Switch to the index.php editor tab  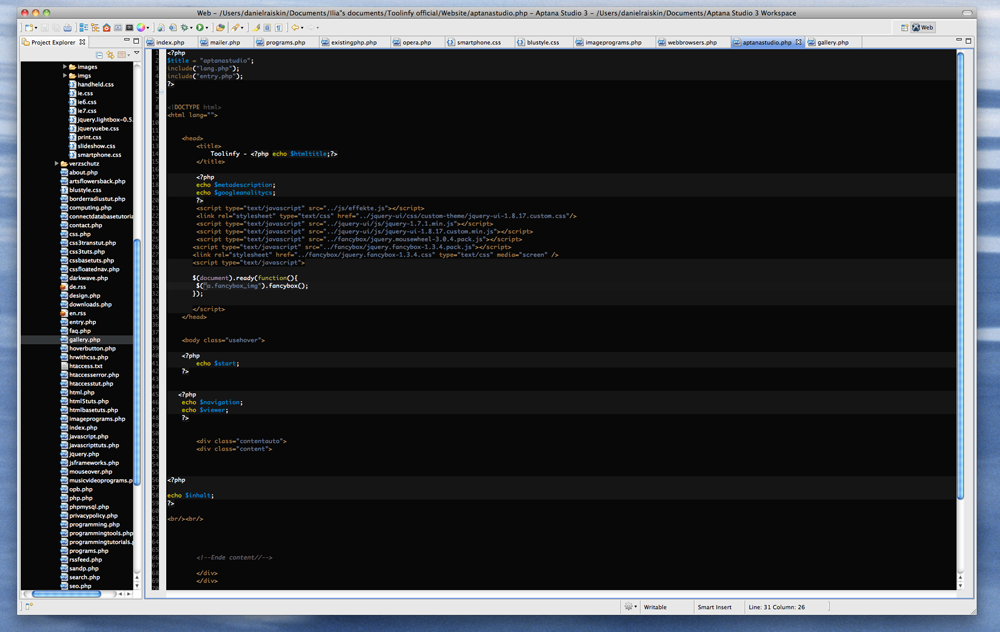(169, 43)
